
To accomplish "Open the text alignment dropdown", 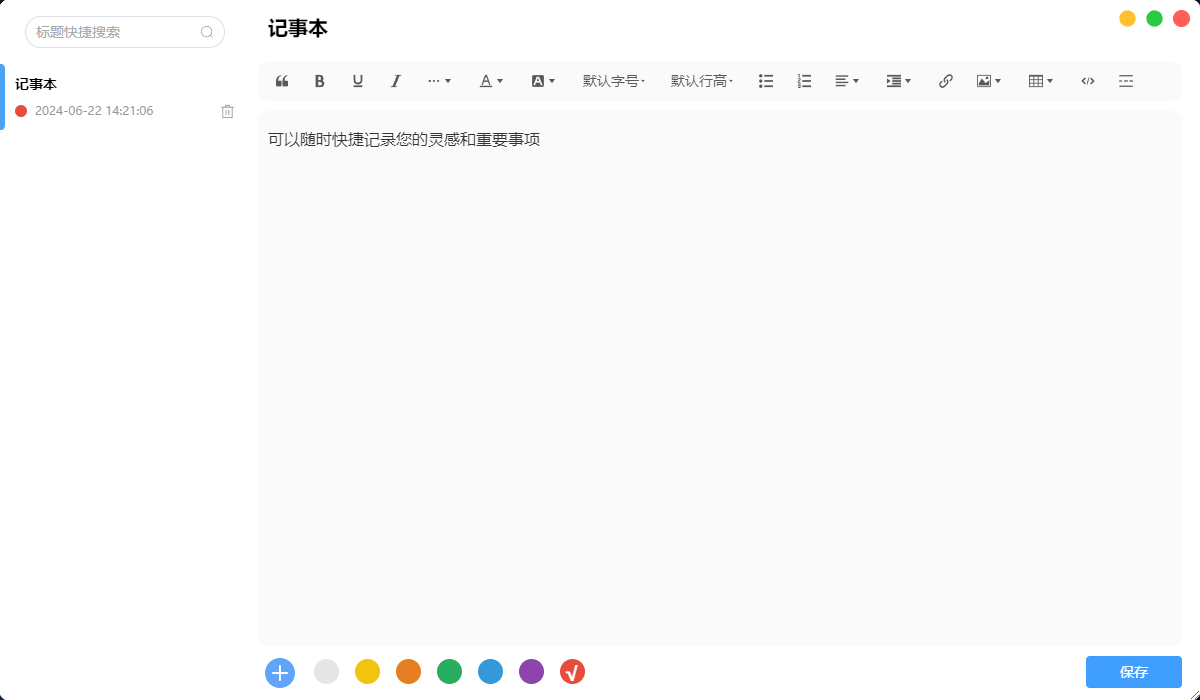I will tap(847, 81).
